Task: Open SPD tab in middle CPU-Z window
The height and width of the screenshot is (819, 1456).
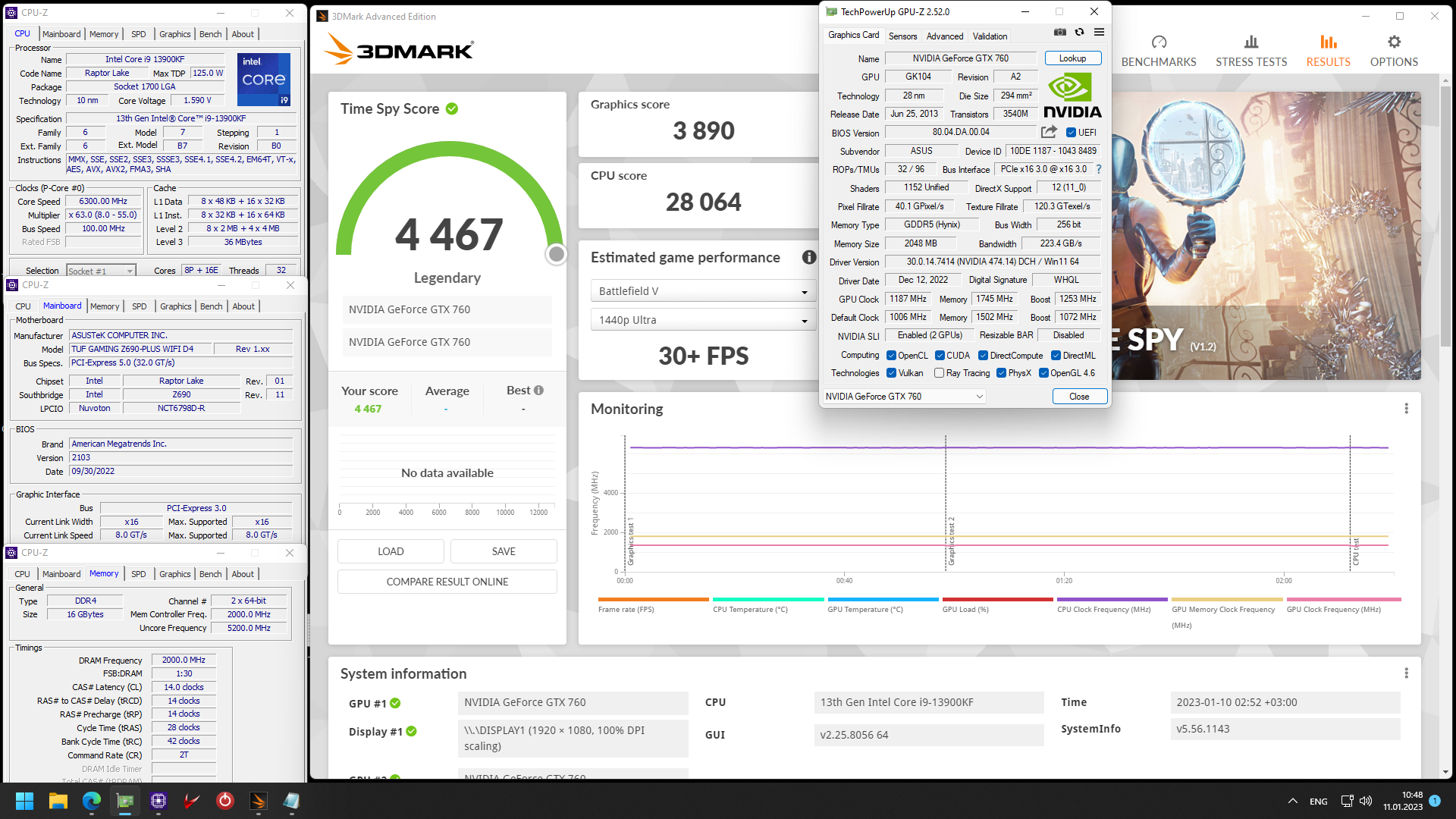Action: point(140,306)
